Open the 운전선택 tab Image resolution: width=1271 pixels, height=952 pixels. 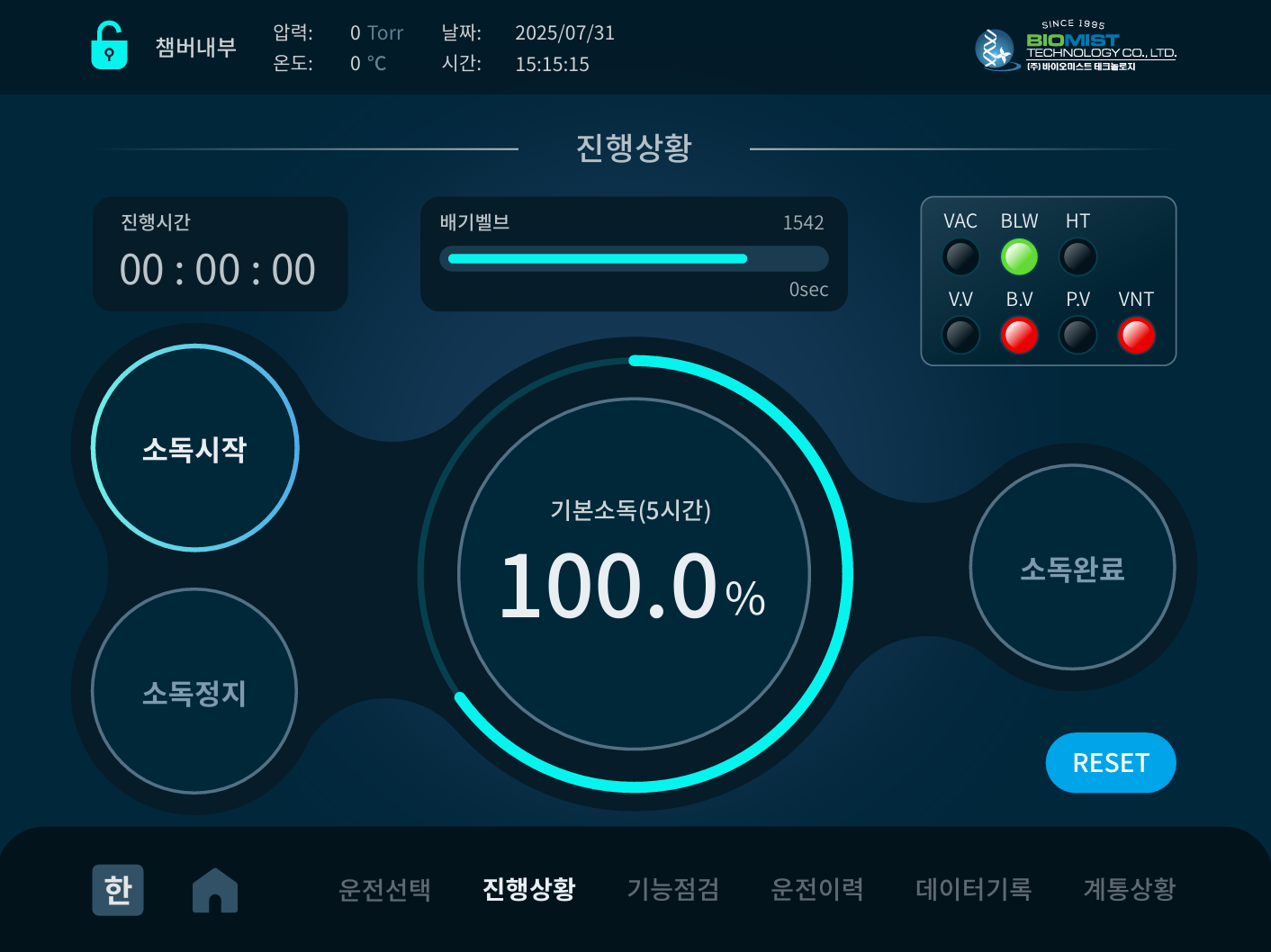384,890
